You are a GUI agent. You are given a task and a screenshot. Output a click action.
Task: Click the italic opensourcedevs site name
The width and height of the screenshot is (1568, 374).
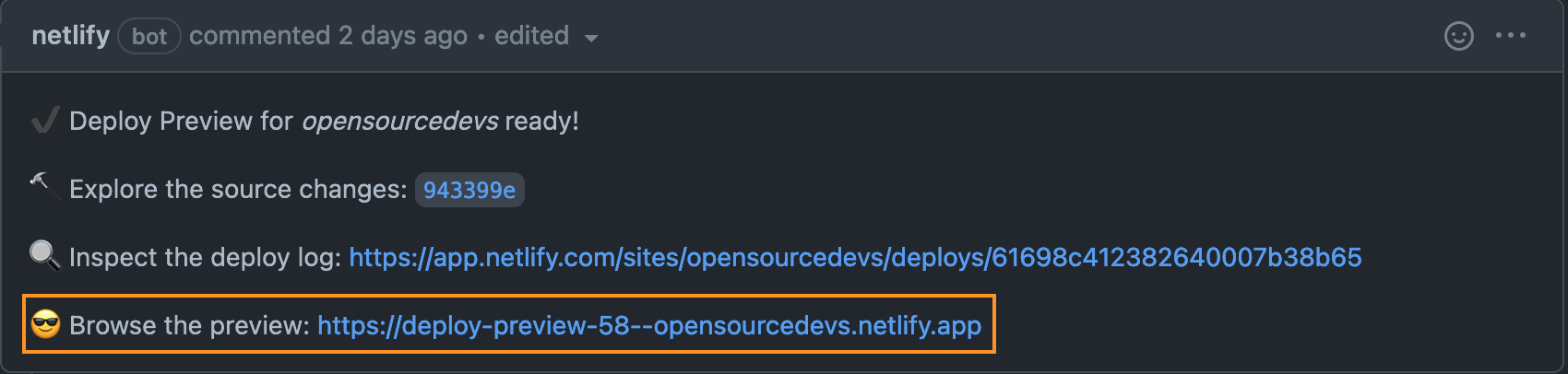click(x=399, y=121)
